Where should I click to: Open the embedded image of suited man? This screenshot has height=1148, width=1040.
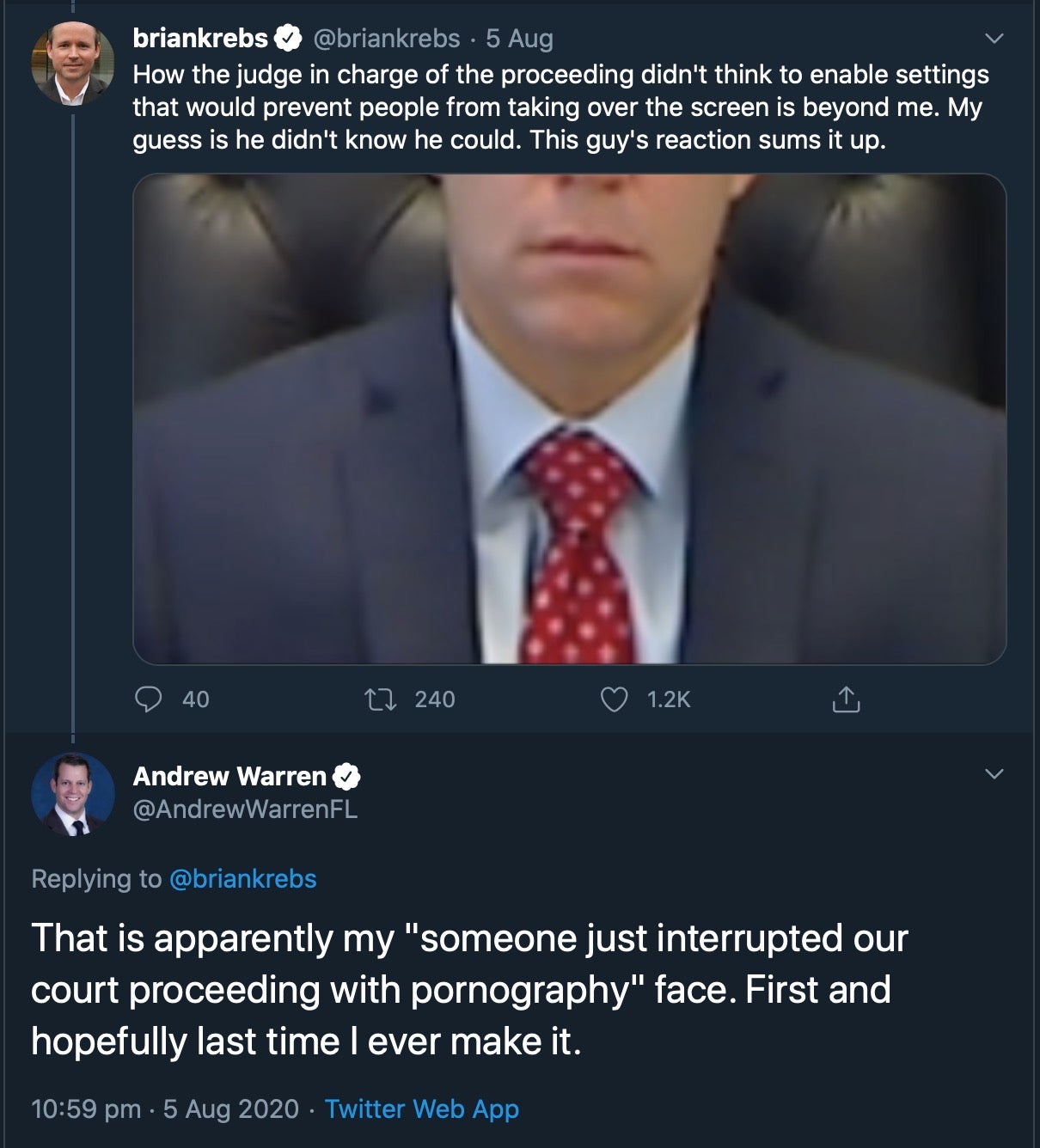[569, 418]
